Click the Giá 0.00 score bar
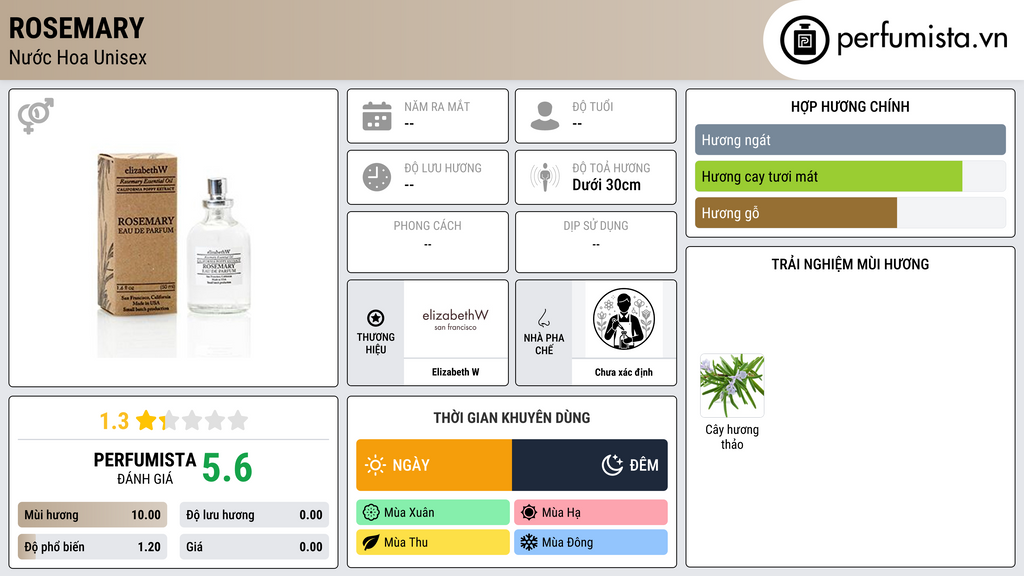Viewport: 1024px width, 576px height. pos(254,547)
